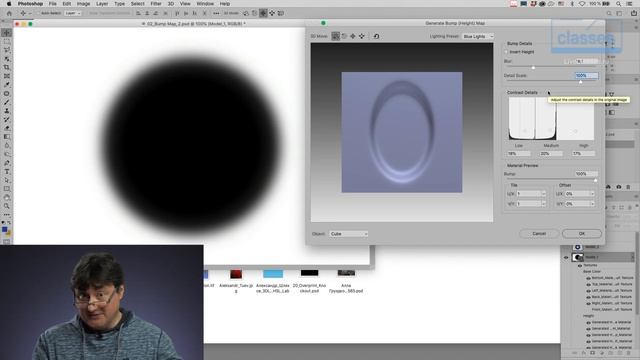Open the Offset V/Y dropdown
This screenshot has width=640, height=360.
point(592,204)
